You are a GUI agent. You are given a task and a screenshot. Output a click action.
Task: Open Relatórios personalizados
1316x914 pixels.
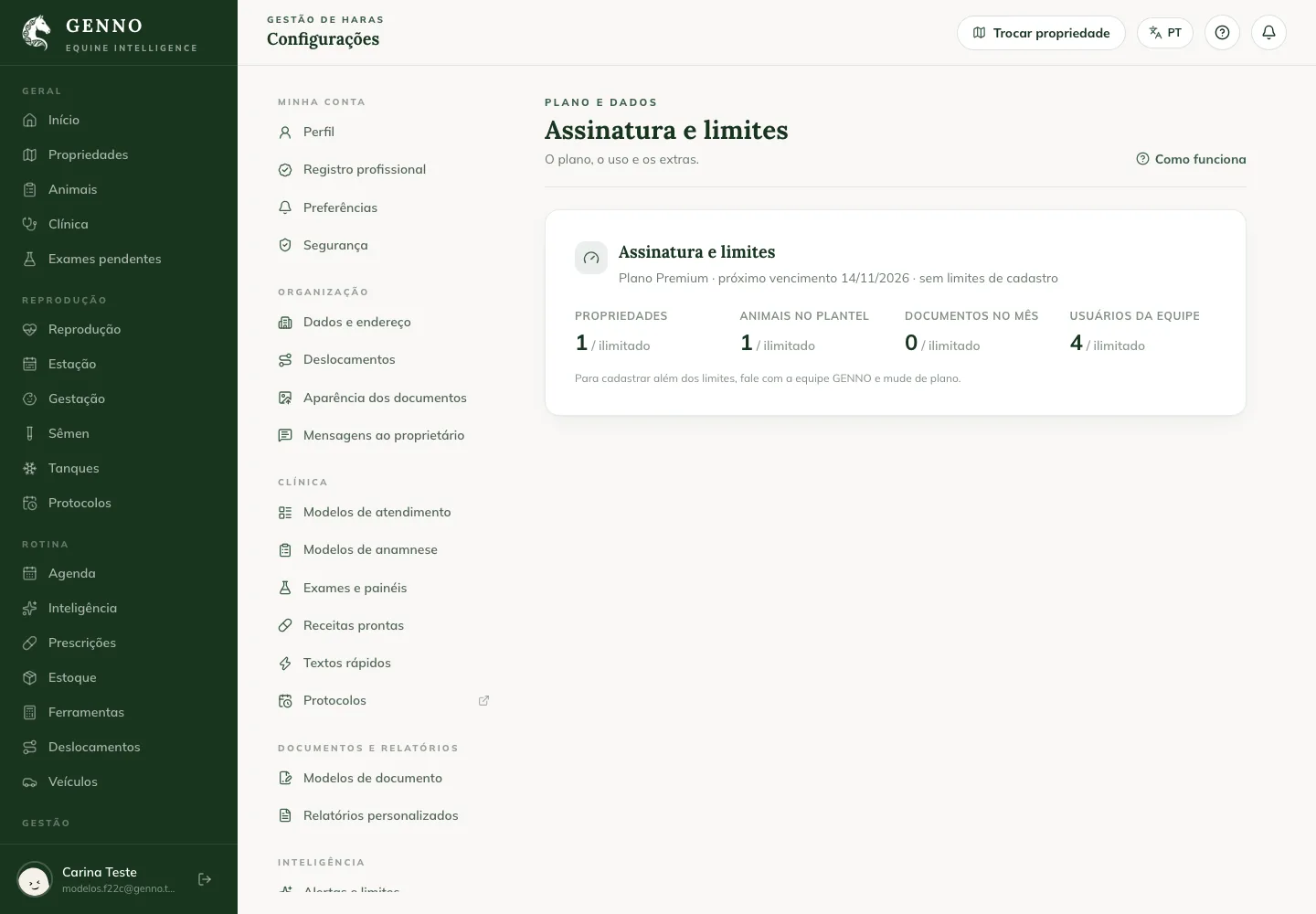point(384,815)
